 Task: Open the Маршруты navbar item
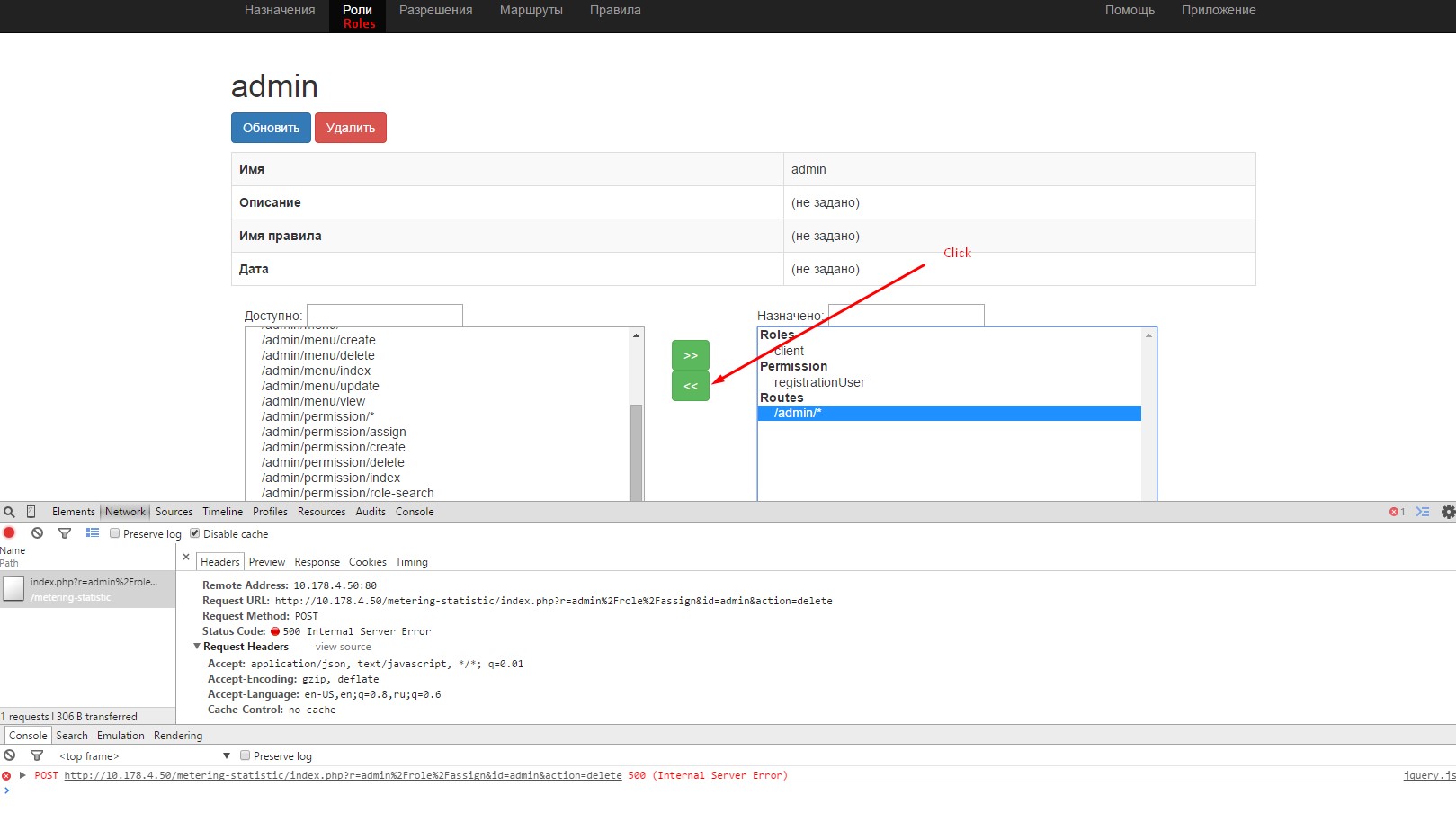(531, 11)
